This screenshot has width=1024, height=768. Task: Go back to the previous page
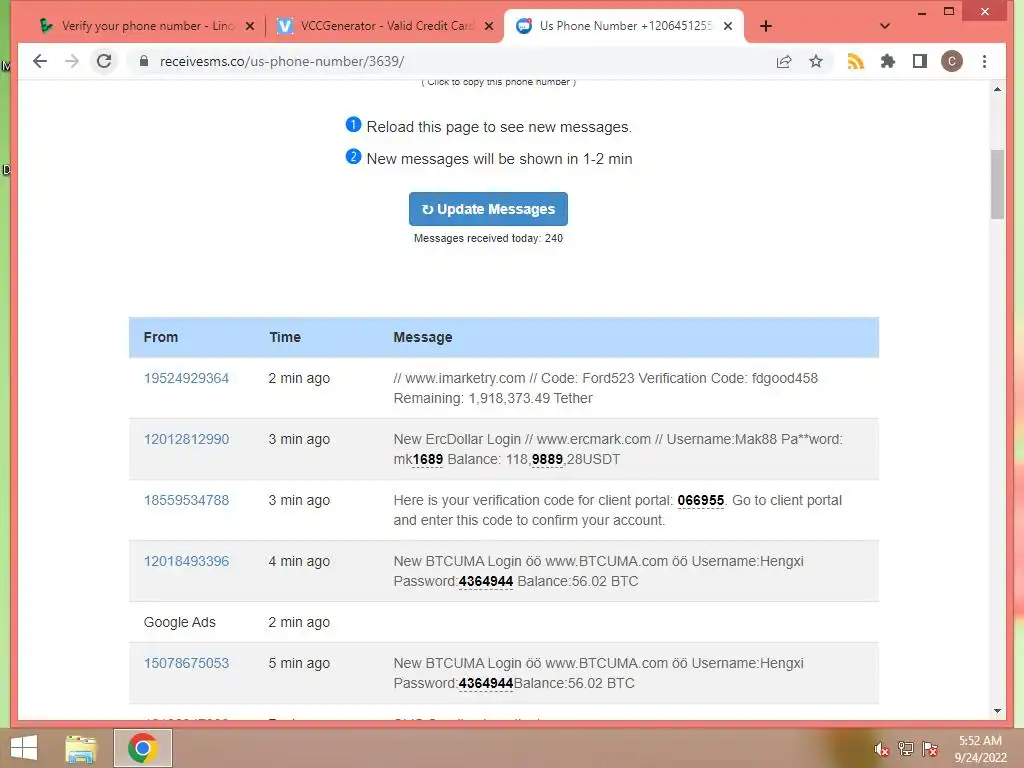point(40,61)
